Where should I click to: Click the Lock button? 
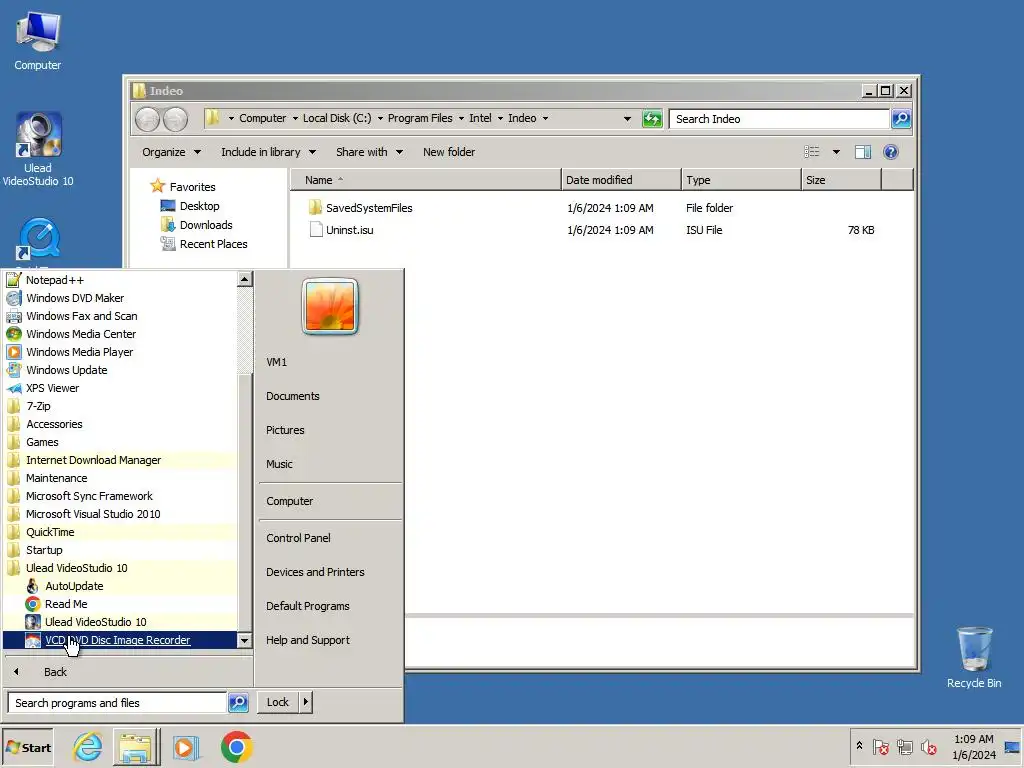278,702
